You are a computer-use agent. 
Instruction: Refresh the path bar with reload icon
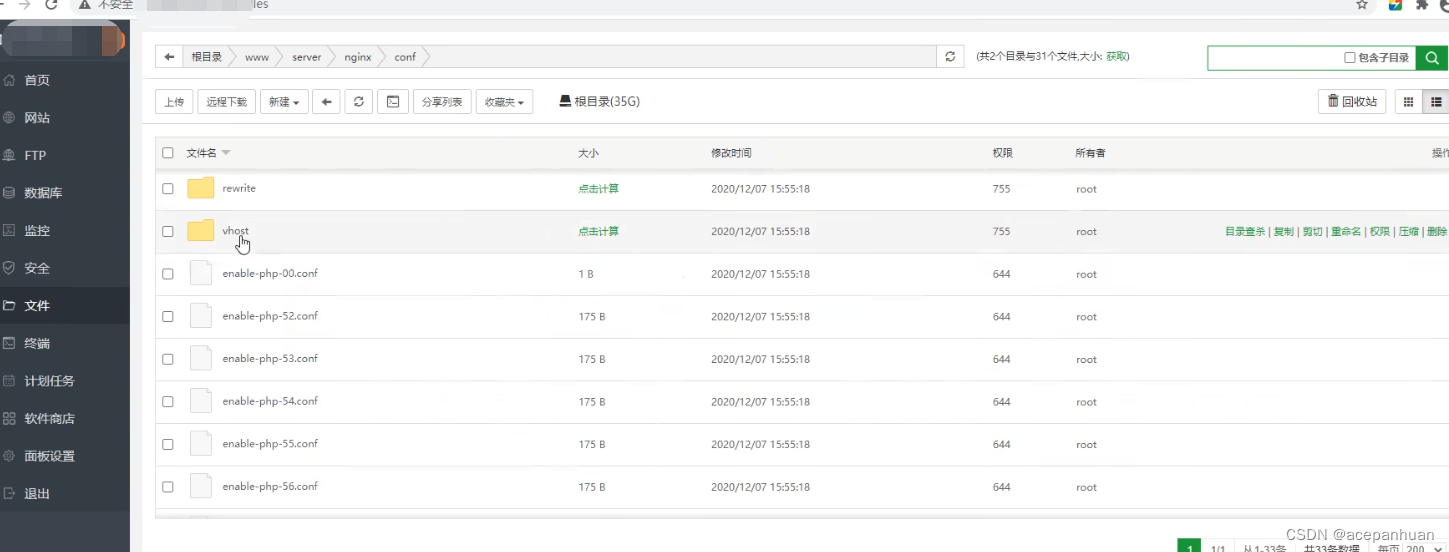[951, 57]
